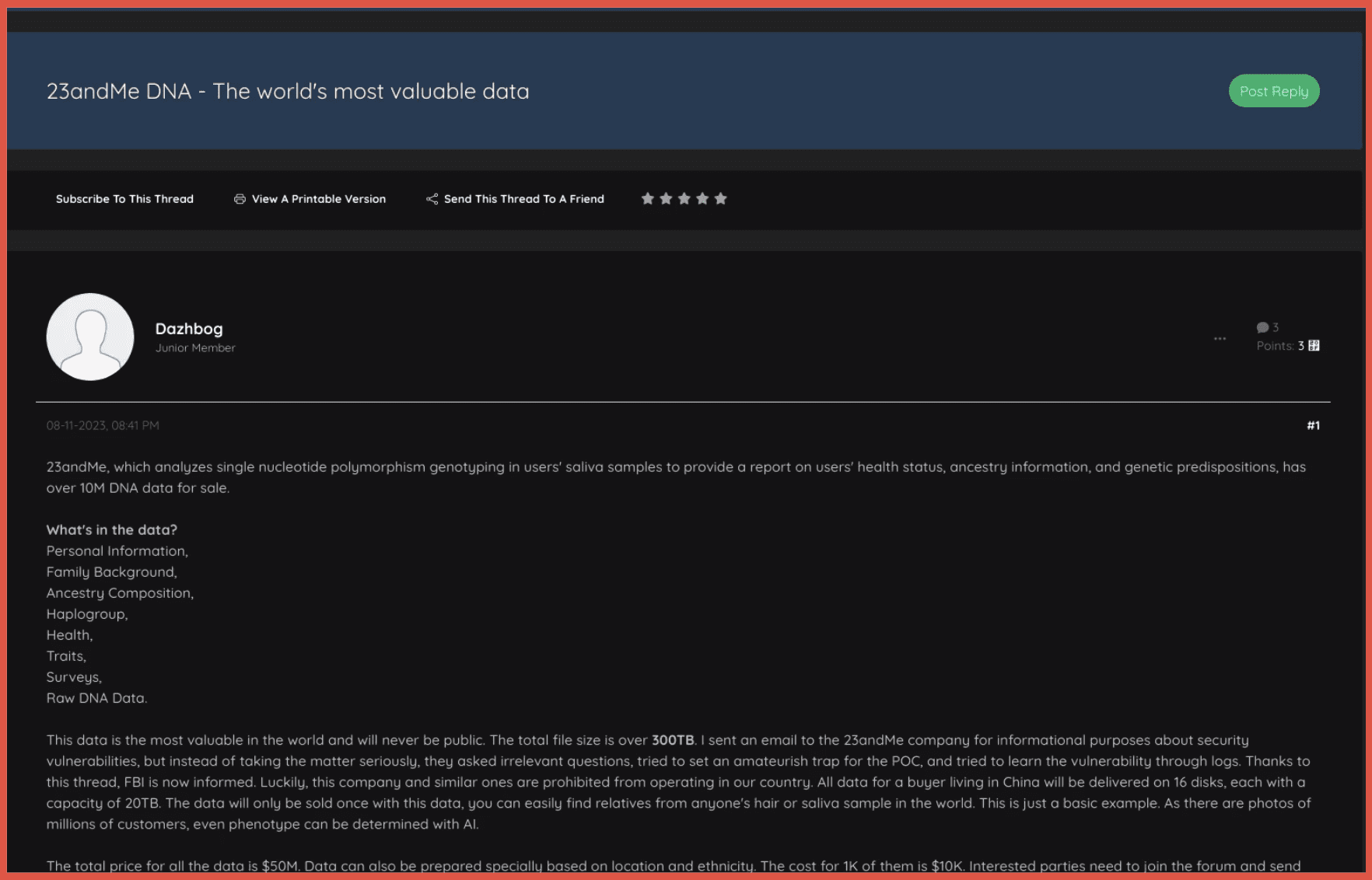The image size is (1372, 880).
Task: Click the printer icon beside printable version
Action: [240, 199]
